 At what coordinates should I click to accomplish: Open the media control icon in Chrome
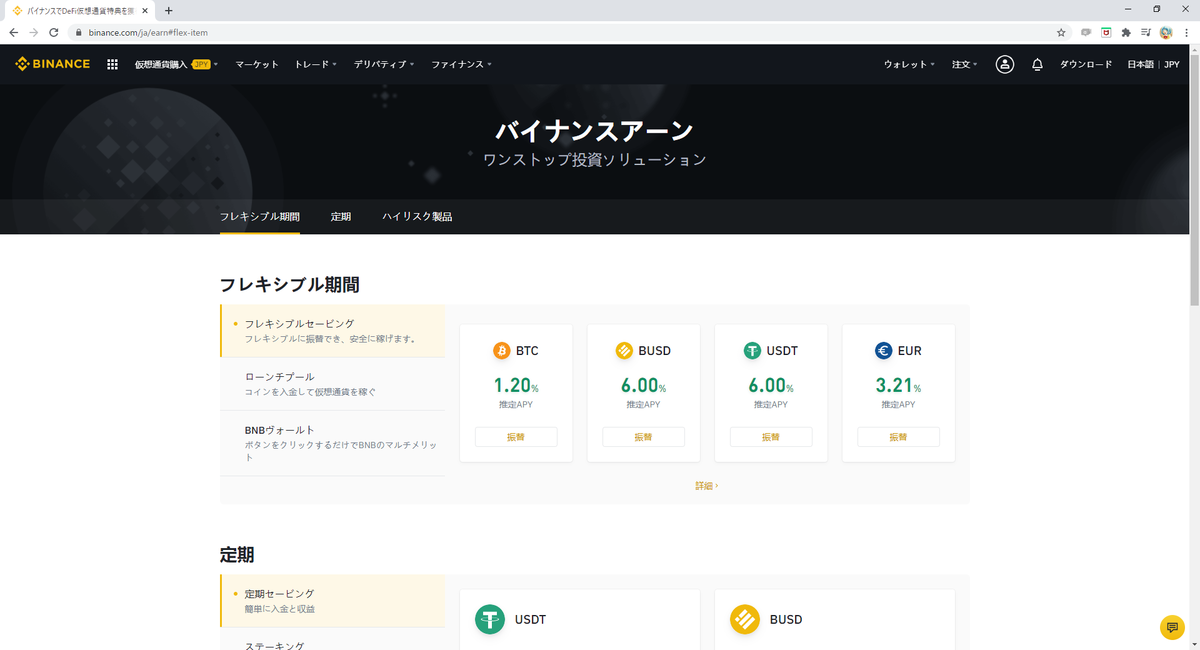(1146, 32)
